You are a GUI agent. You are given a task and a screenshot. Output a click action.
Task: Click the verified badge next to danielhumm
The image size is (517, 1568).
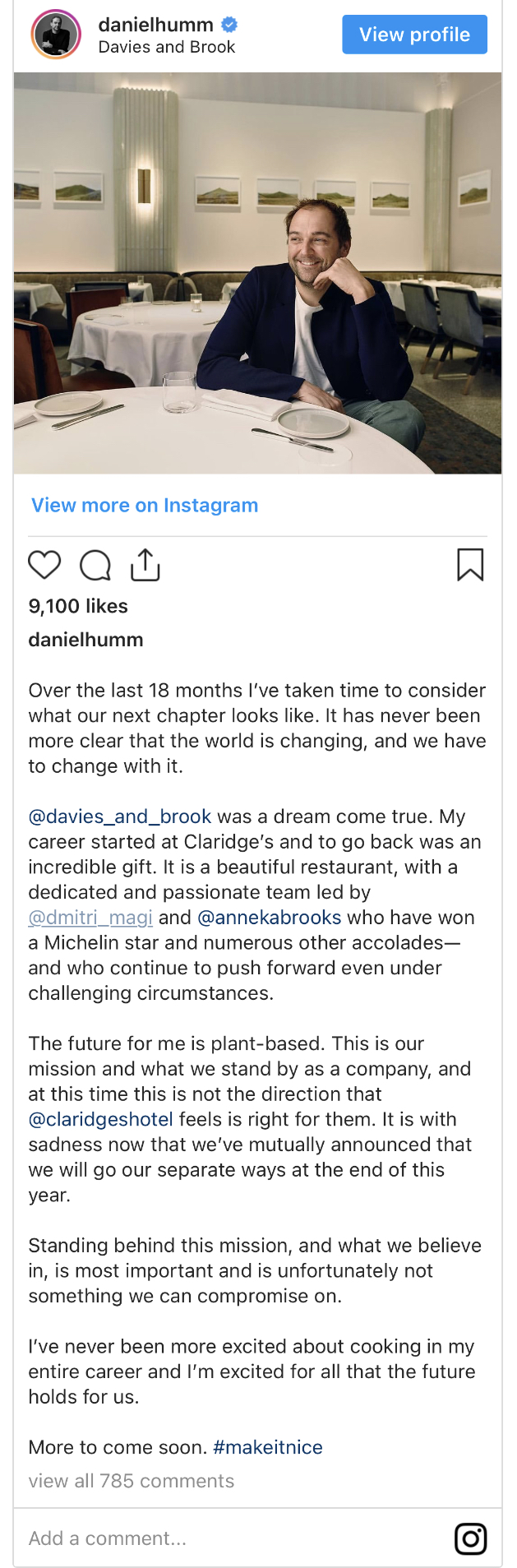click(230, 25)
